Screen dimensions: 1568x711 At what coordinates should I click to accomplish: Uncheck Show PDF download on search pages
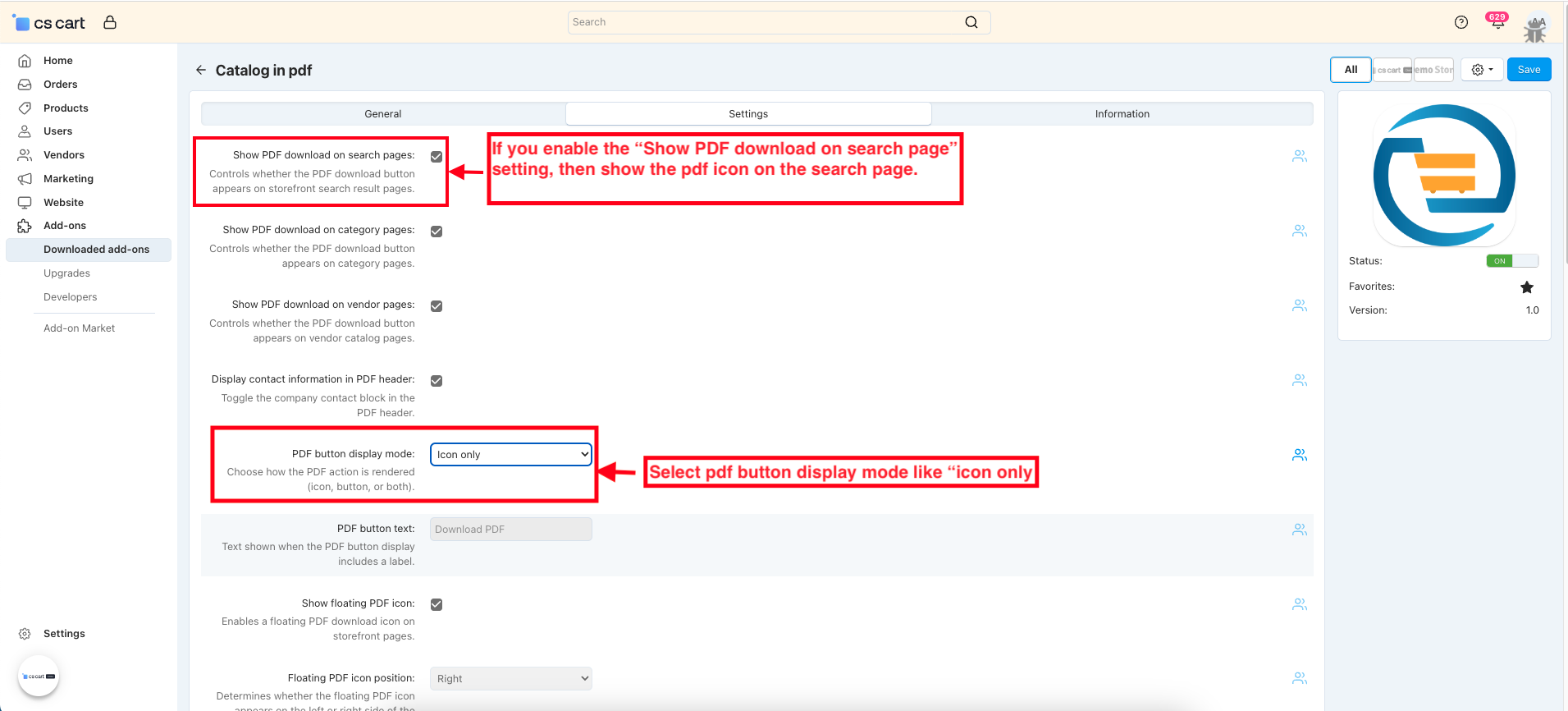pos(437,157)
